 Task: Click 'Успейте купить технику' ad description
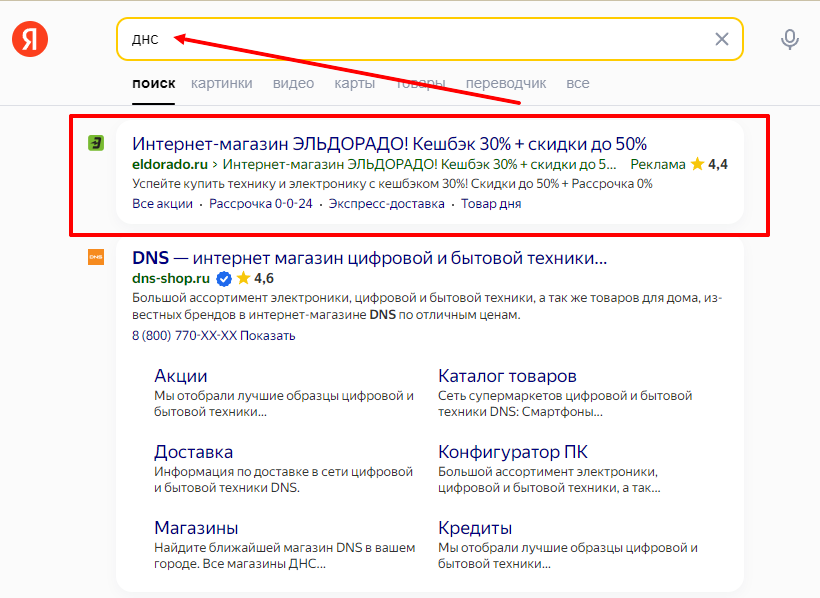click(x=392, y=184)
